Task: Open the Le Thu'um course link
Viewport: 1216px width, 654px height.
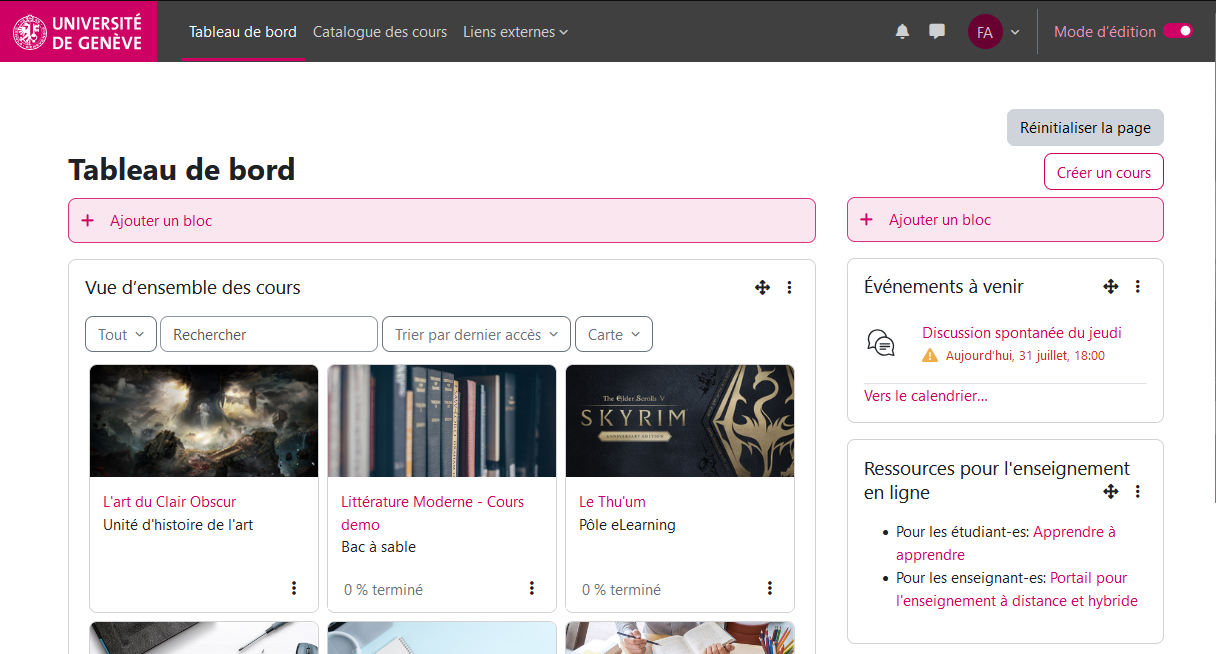Action: pyautogui.click(x=612, y=502)
